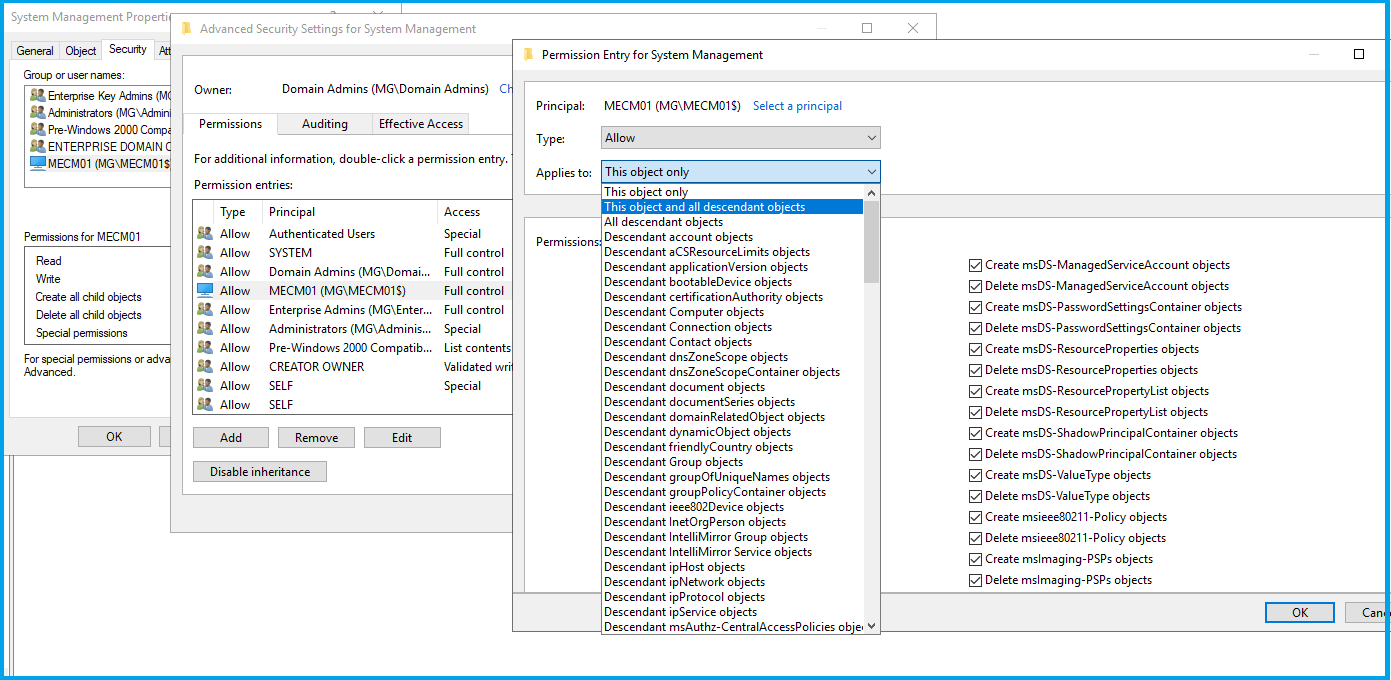The width and height of the screenshot is (1391, 680).
Task: Click the dropdown list scrollbar down arrow
Action: [x=871, y=626]
